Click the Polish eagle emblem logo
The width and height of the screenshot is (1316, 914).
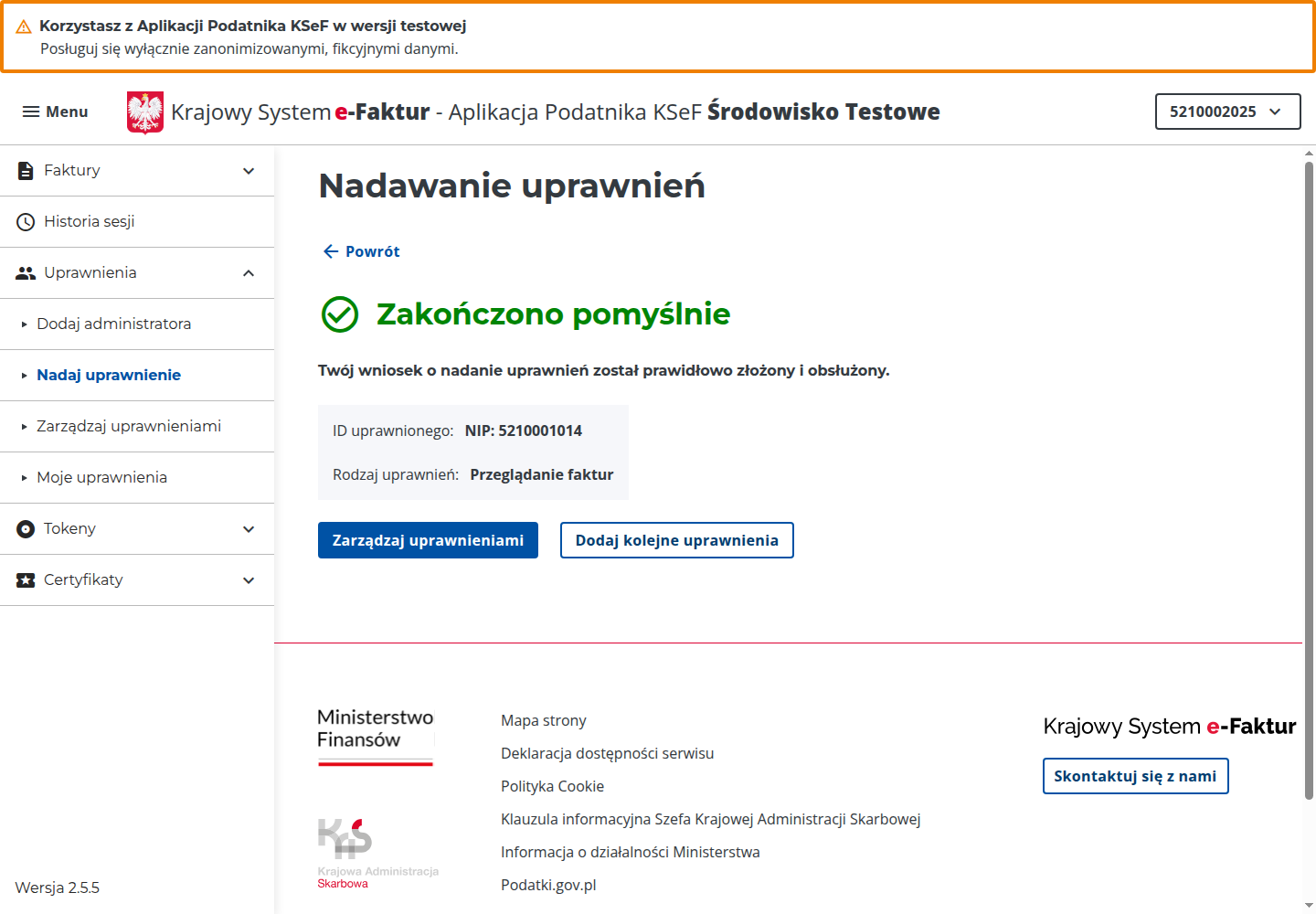pos(145,112)
